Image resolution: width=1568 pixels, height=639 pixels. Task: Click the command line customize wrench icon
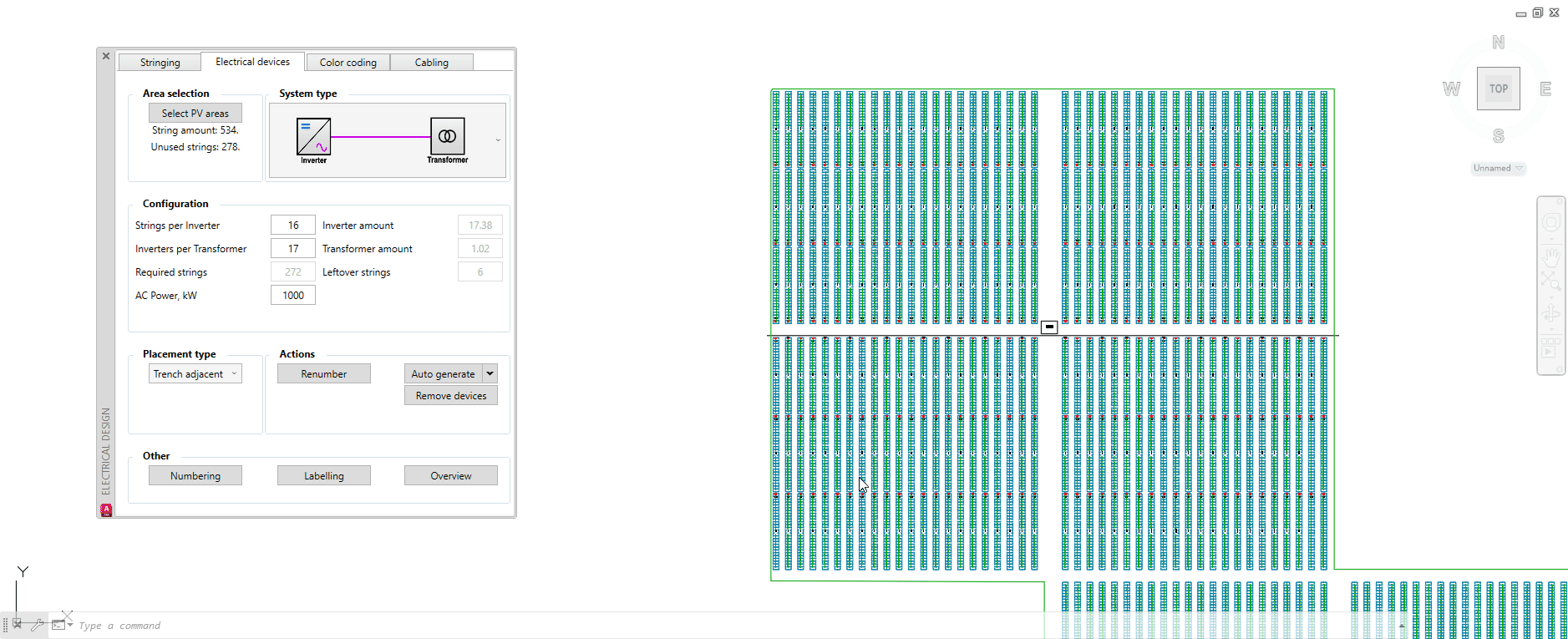pos(38,624)
